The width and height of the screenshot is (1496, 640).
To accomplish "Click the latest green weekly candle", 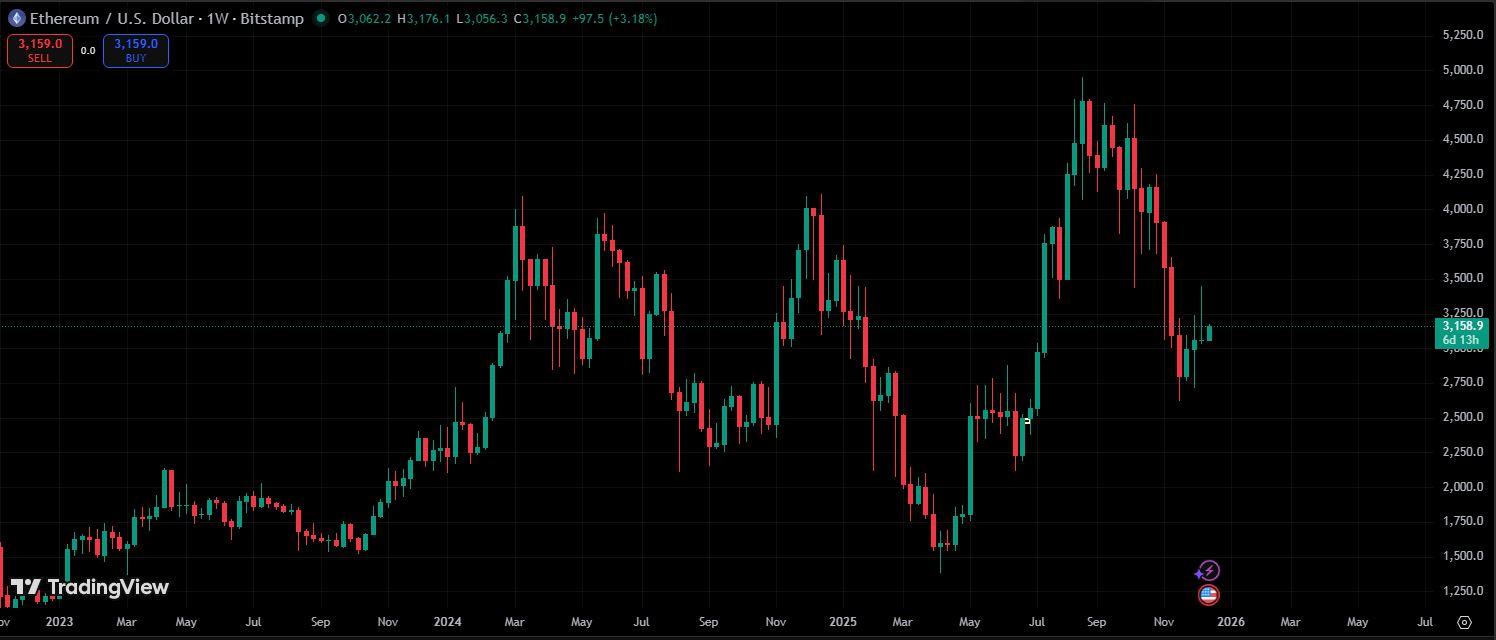I will [x=1209, y=333].
